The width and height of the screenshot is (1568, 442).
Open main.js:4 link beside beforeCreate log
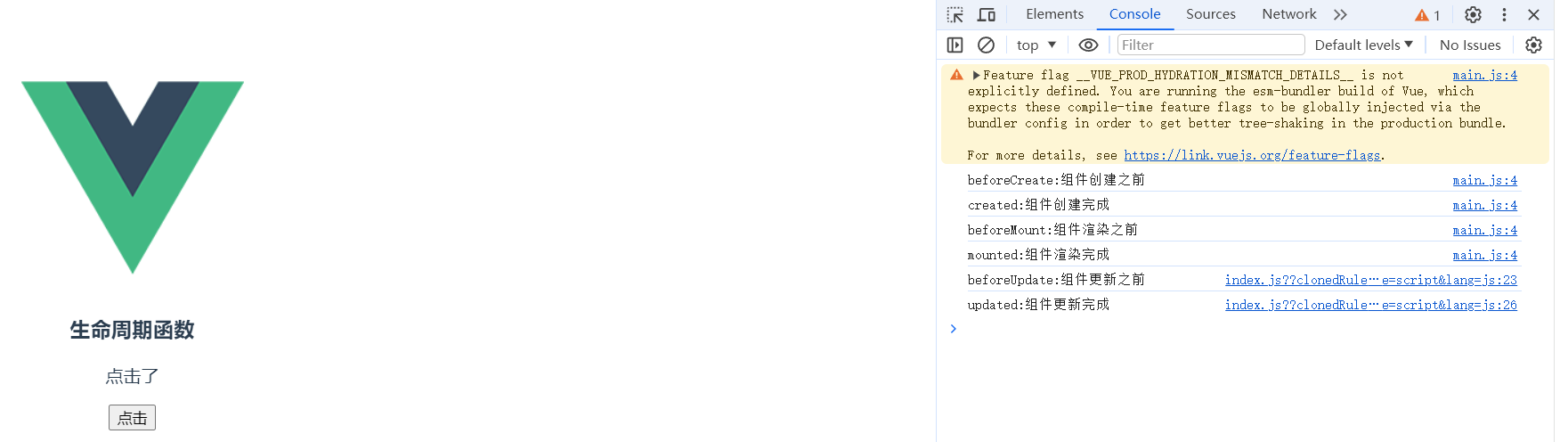click(1484, 180)
